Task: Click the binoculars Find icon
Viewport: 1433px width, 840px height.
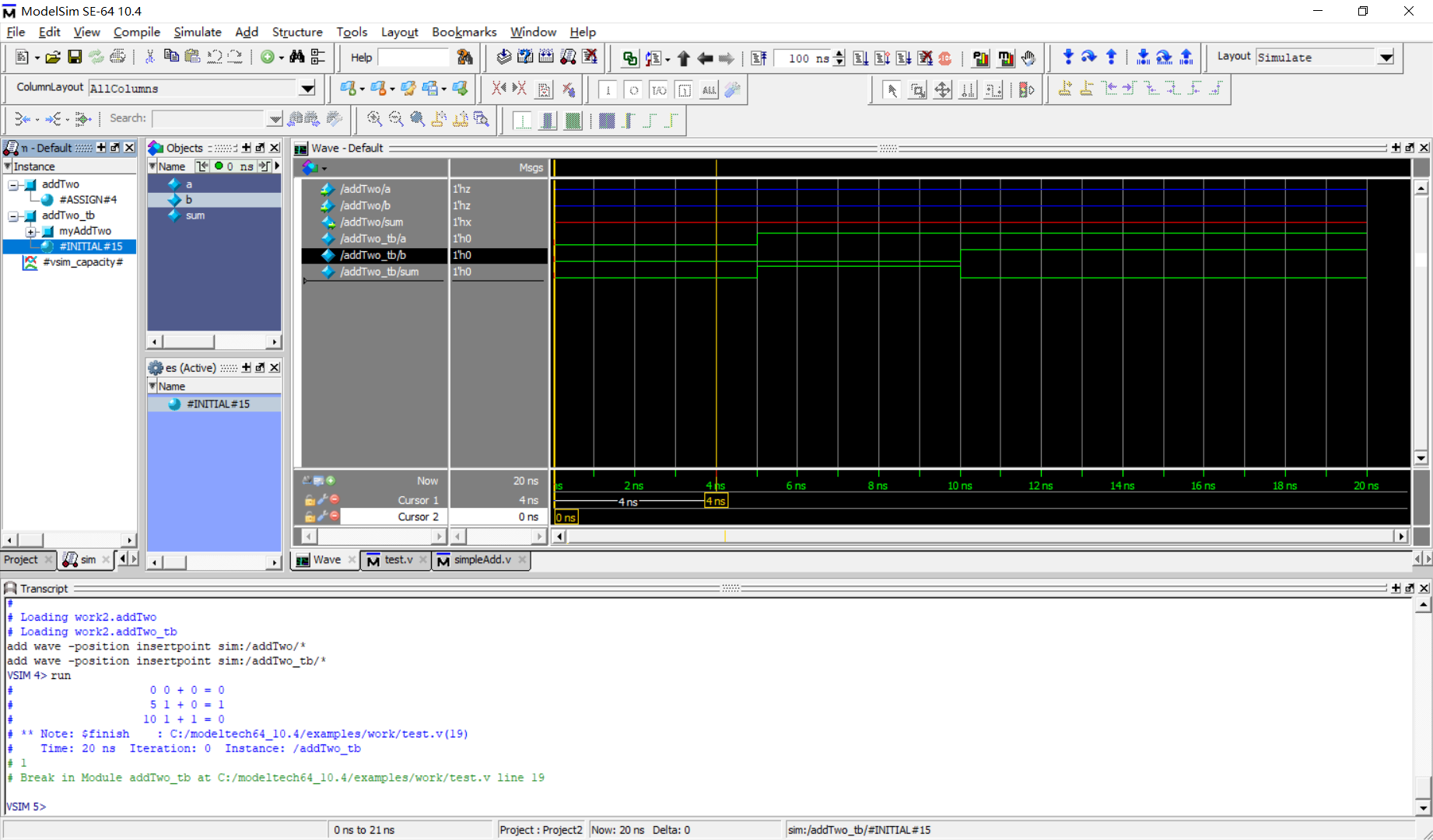Action: pyautogui.click(x=296, y=57)
